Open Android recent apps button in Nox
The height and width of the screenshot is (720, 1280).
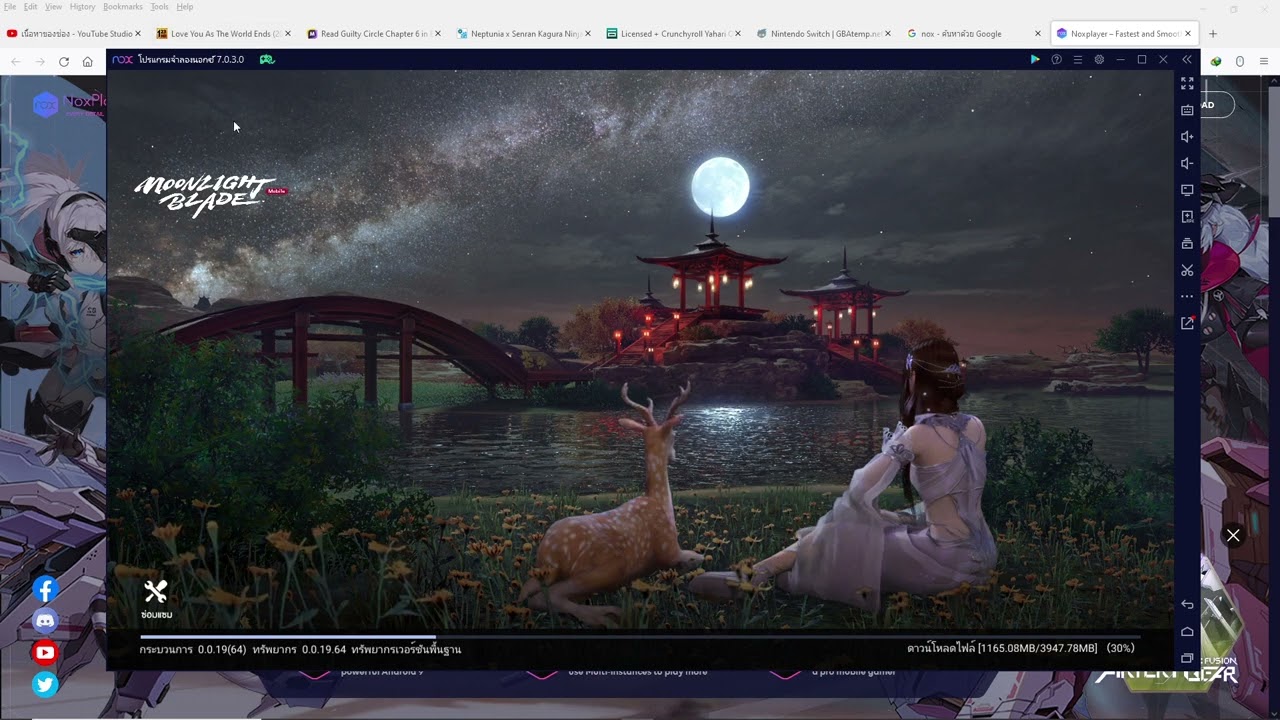[1187, 658]
